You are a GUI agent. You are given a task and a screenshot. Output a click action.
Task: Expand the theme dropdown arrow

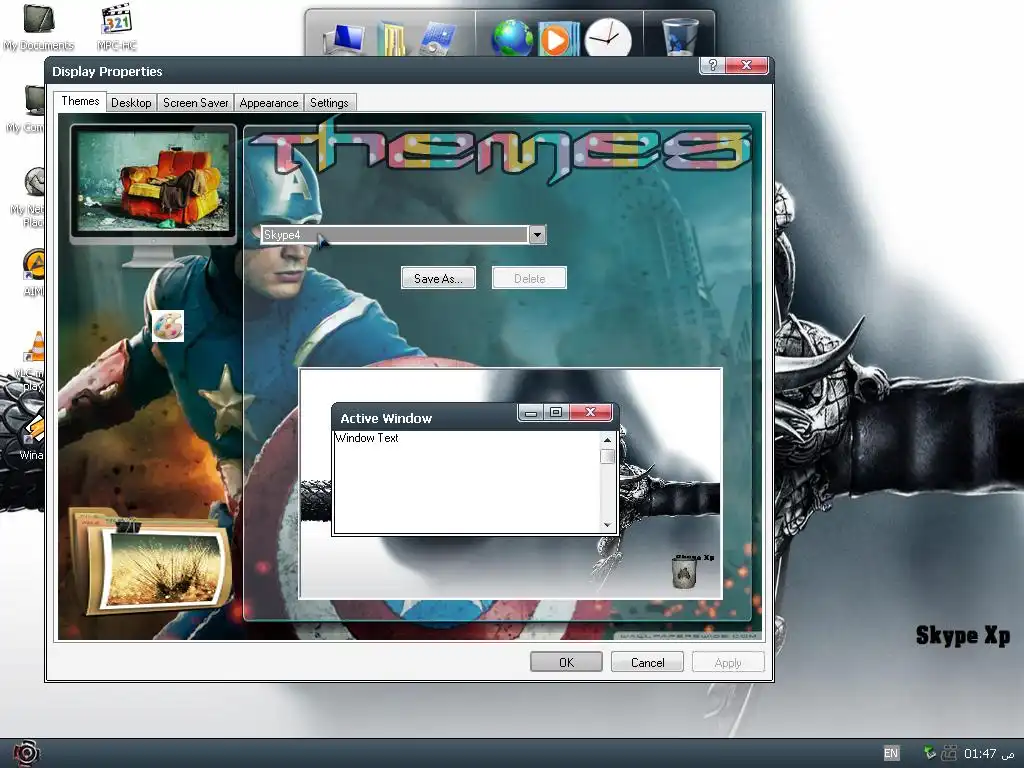537,234
